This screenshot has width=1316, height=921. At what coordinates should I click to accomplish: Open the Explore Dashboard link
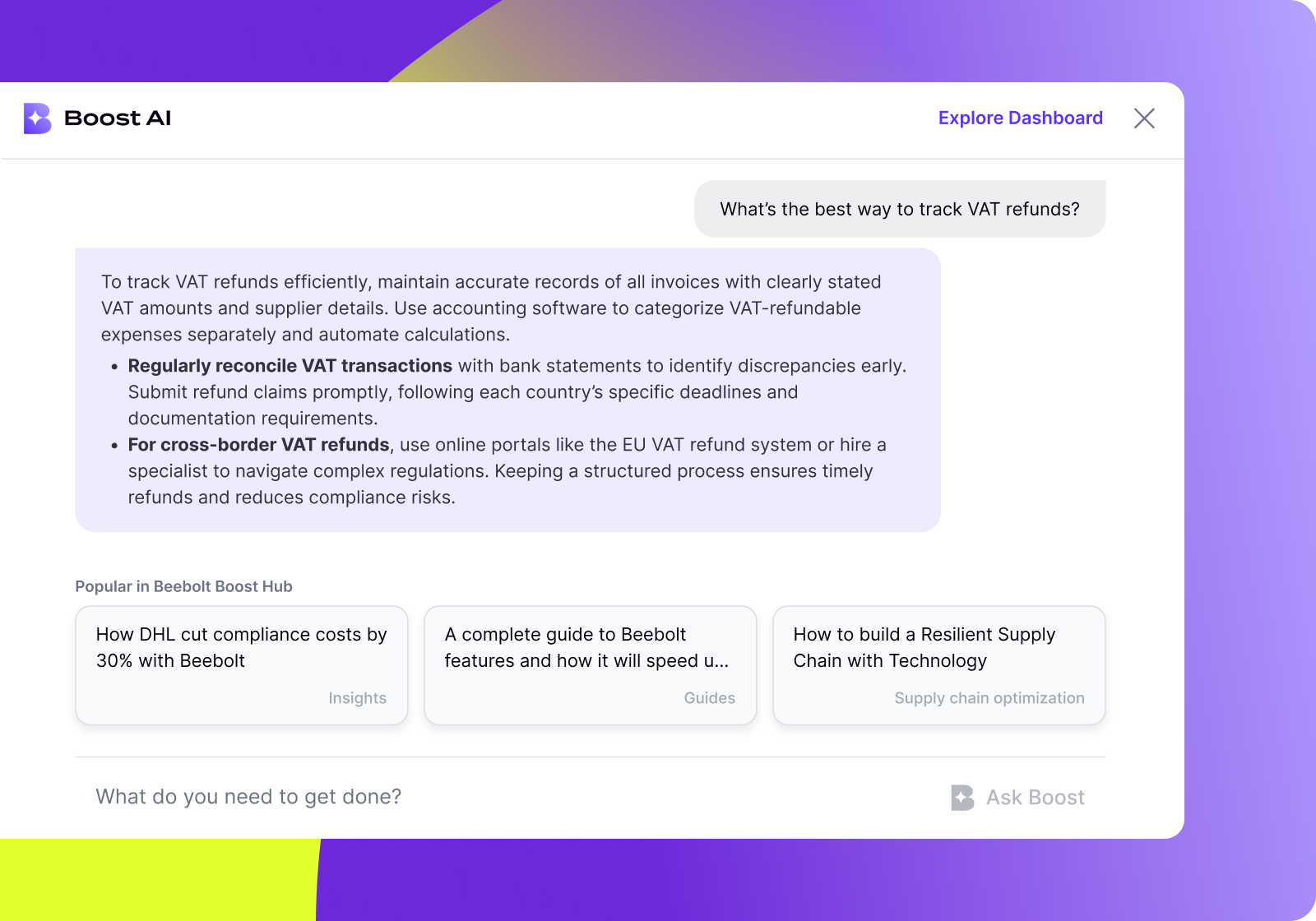(1020, 118)
